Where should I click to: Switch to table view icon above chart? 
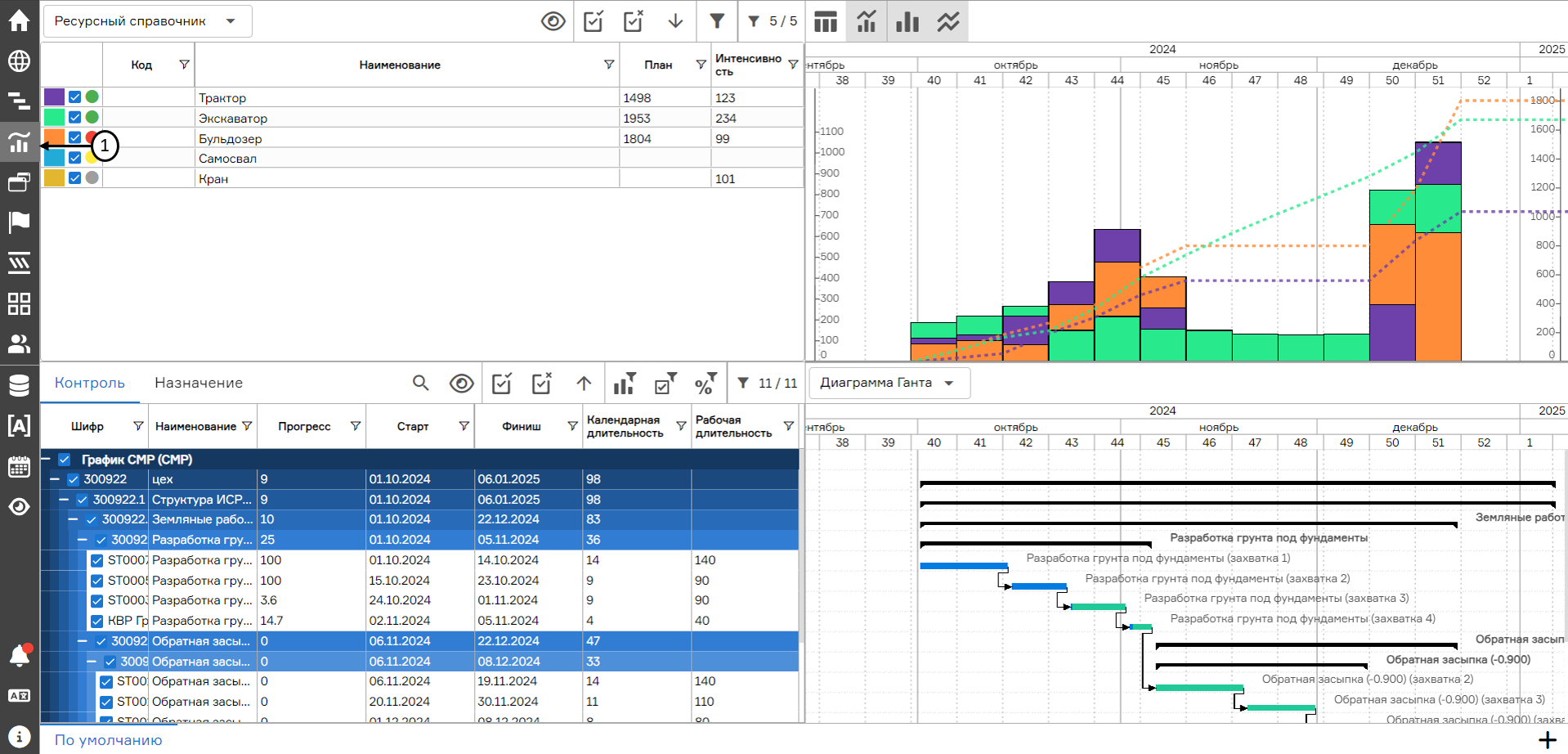[x=826, y=21]
